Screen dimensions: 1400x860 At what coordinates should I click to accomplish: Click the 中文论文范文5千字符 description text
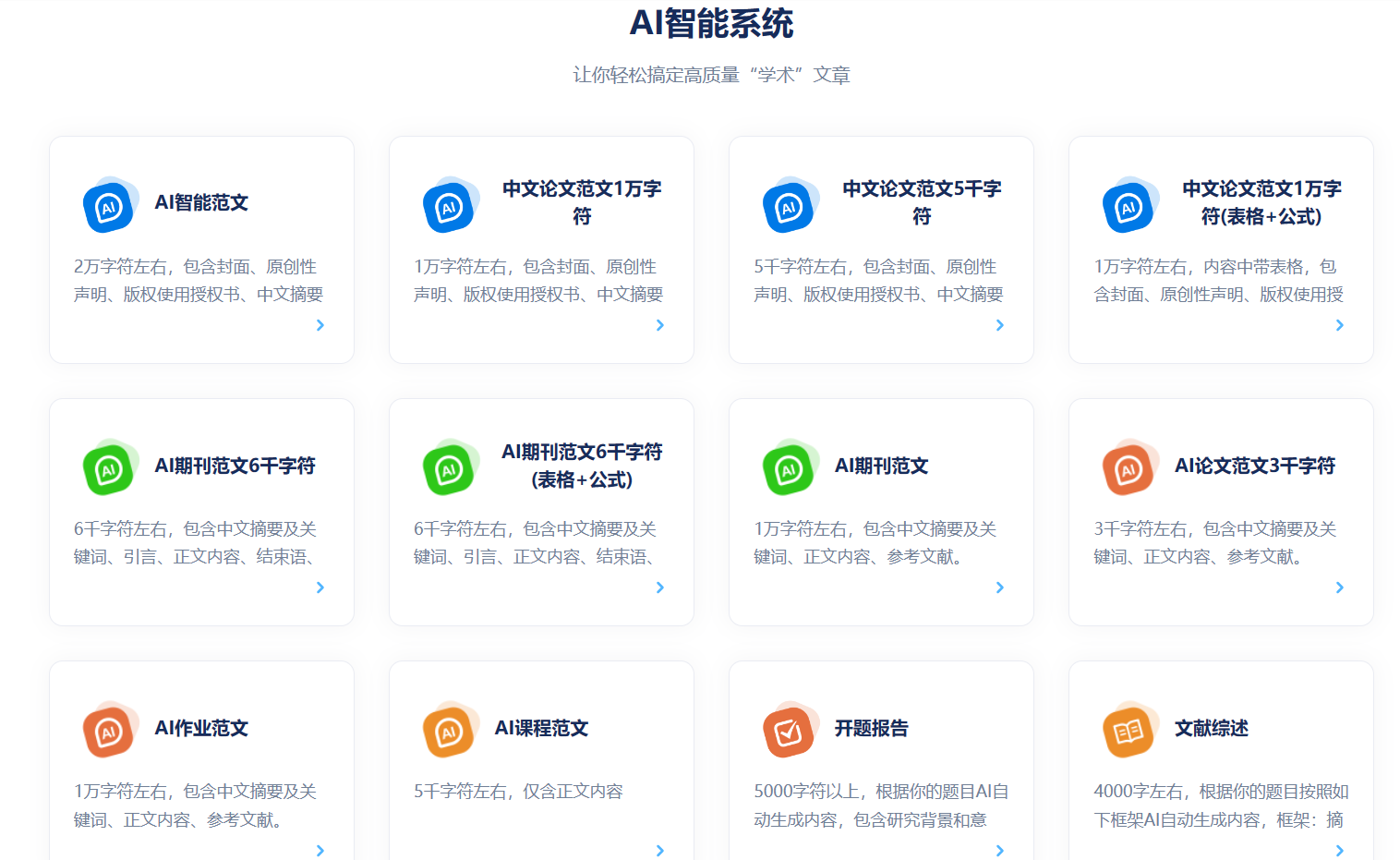(x=877, y=280)
